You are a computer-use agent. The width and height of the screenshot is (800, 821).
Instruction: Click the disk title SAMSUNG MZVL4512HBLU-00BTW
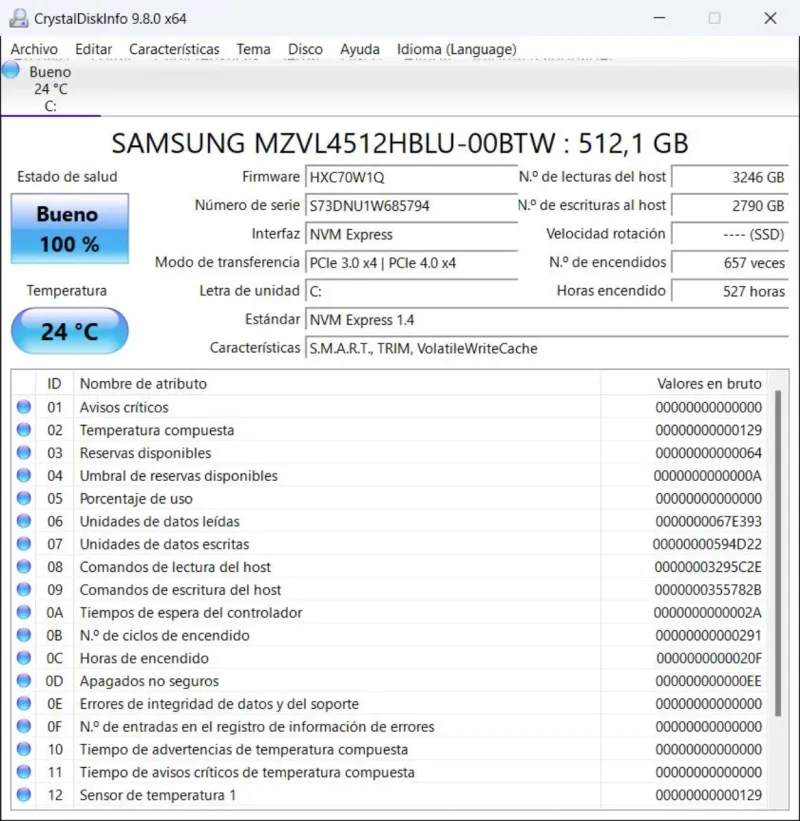point(400,143)
